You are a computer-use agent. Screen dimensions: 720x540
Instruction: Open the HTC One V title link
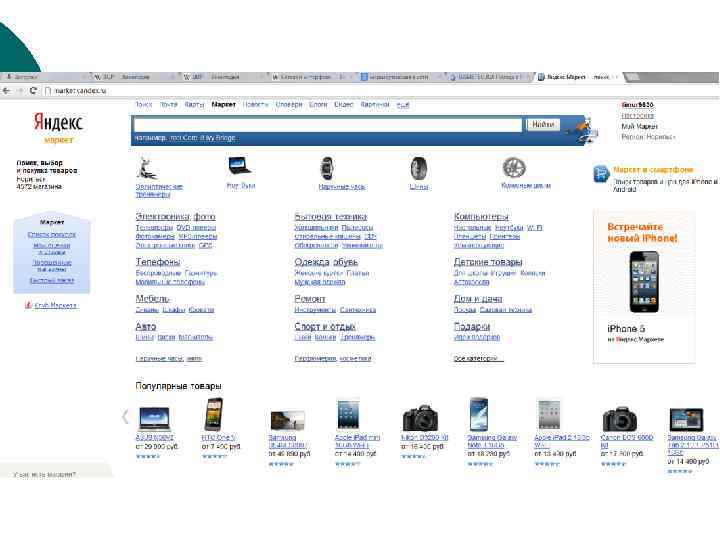(x=218, y=438)
